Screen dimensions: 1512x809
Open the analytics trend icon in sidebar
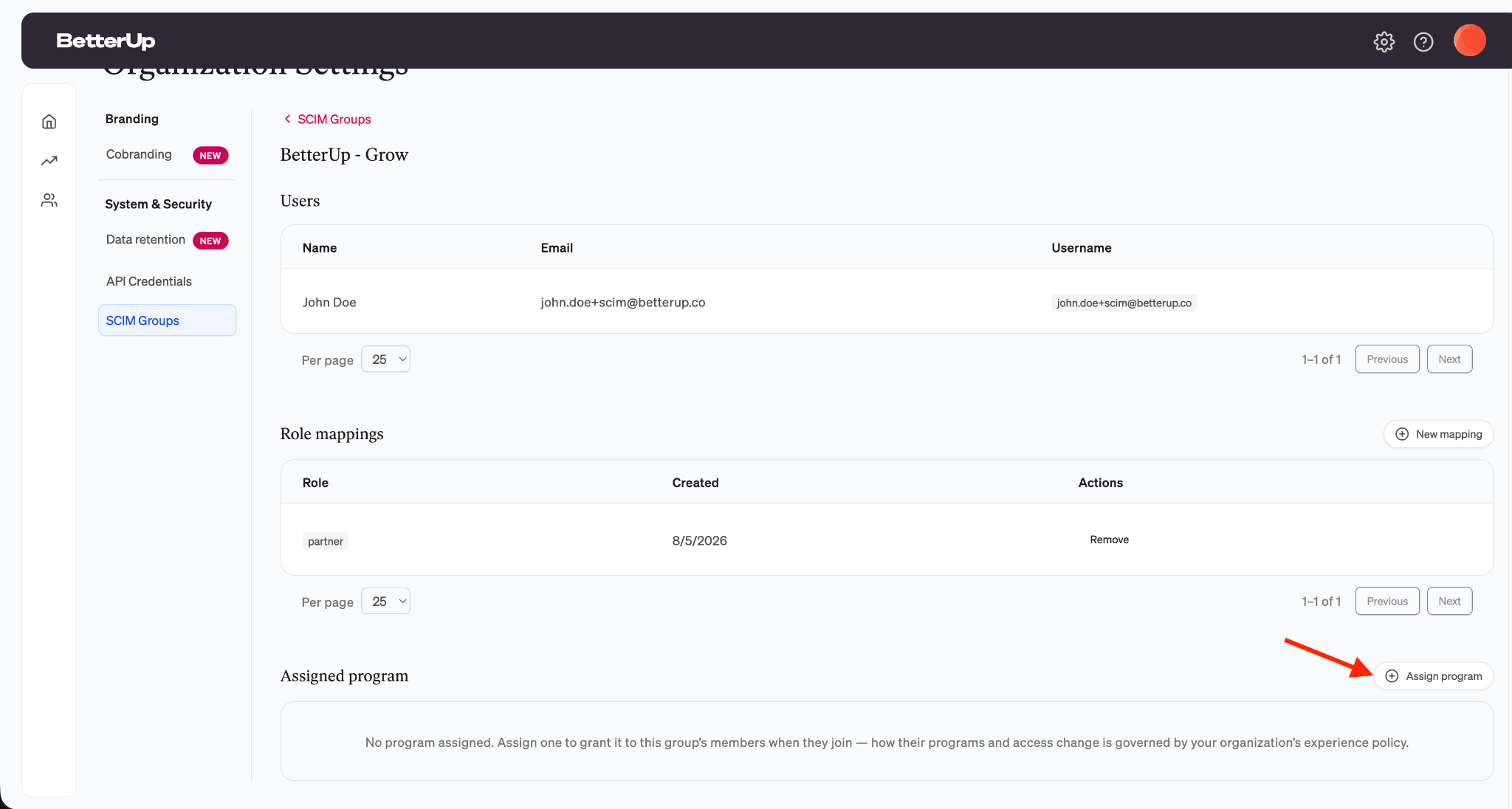[x=49, y=161]
